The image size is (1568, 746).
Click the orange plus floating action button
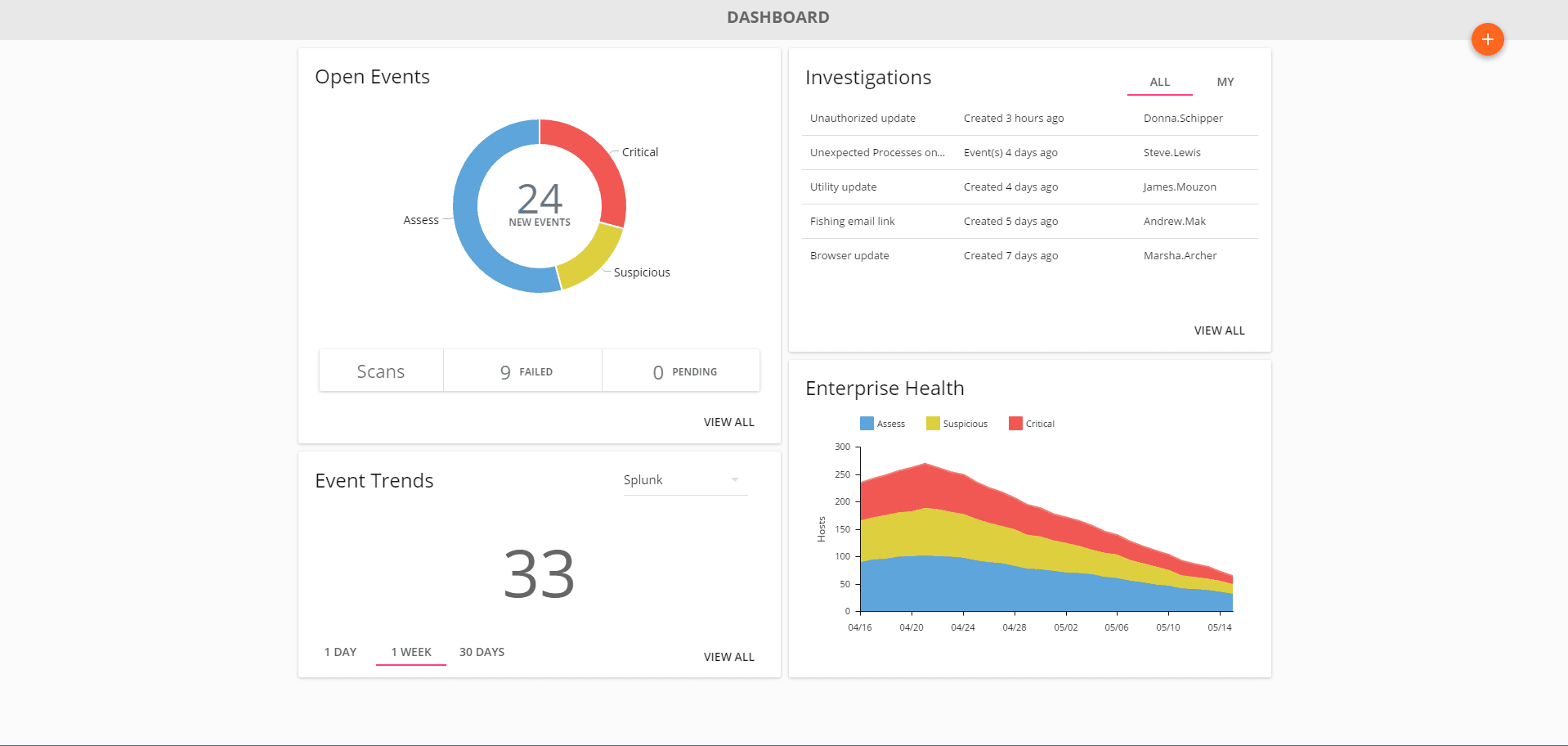tap(1487, 39)
